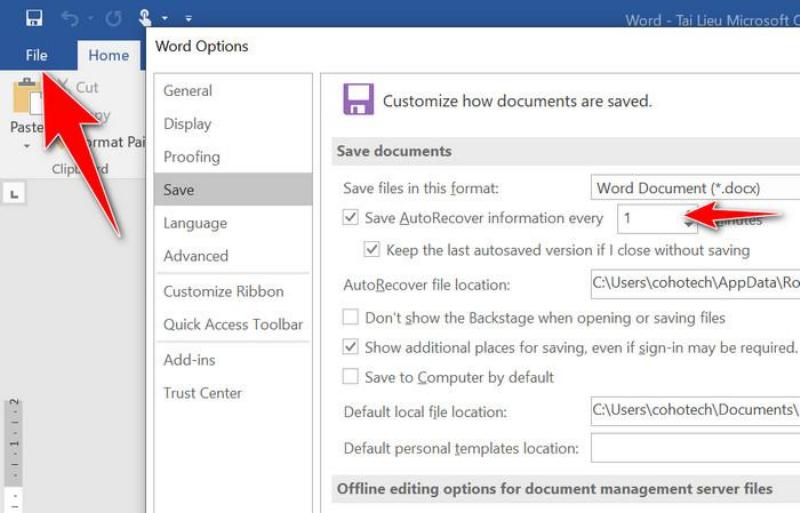Image resolution: width=800 pixels, height=513 pixels.
Task: Click the Redo/Repeat circular arrow icon
Action: (x=113, y=19)
